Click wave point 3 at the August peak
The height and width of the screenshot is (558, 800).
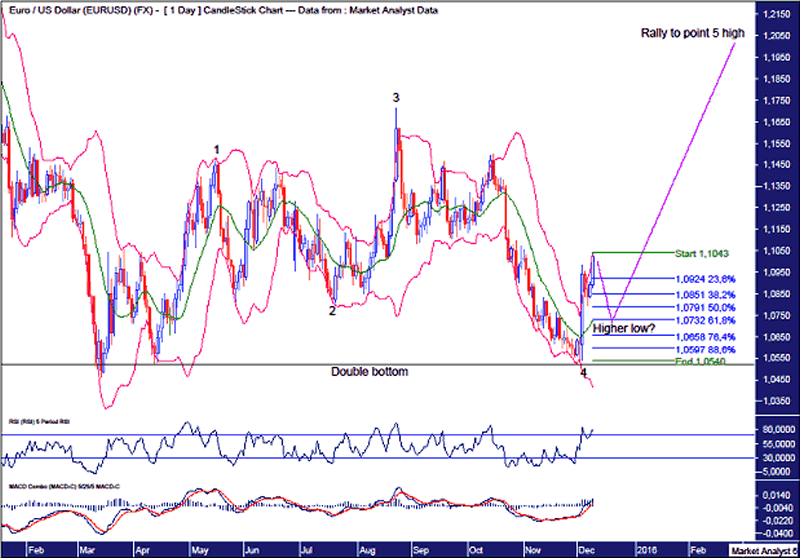pos(396,97)
